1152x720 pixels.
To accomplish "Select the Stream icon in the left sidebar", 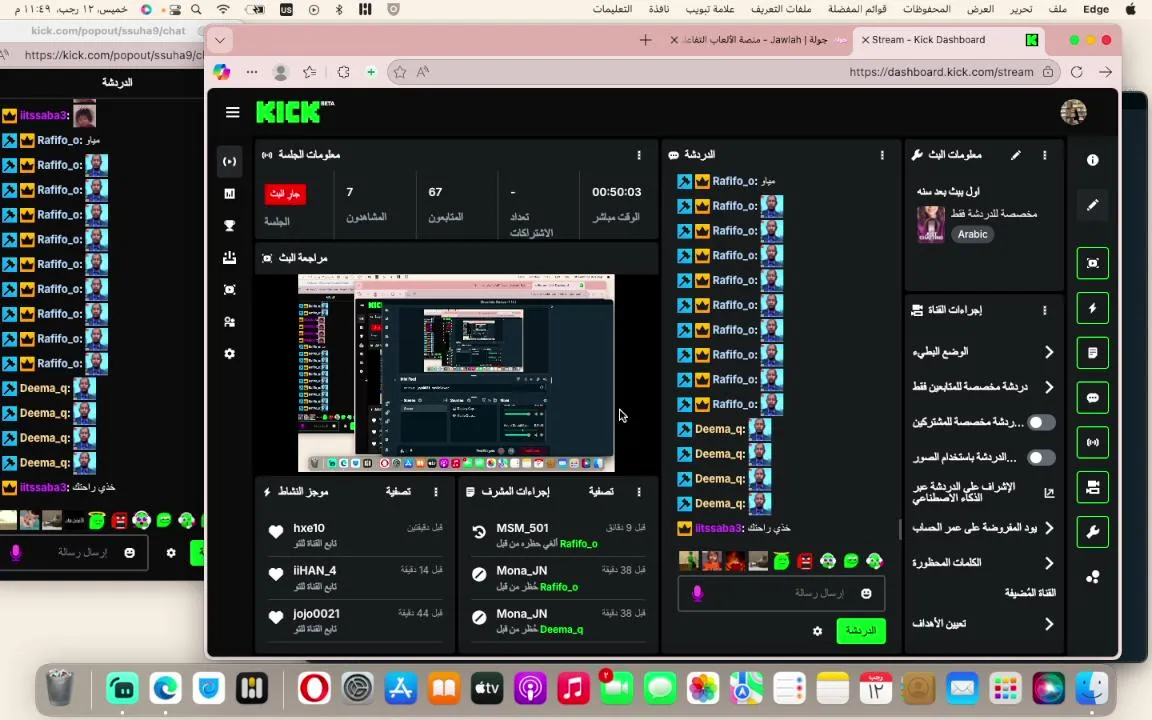I will point(230,161).
